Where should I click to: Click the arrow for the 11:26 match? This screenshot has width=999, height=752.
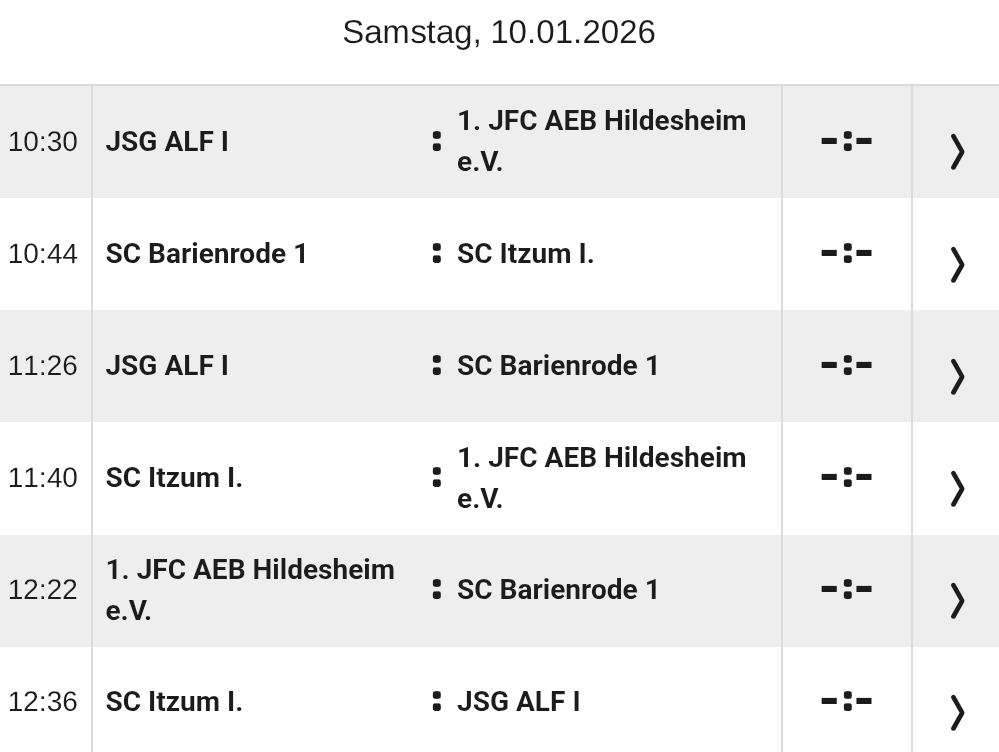[956, 375]
